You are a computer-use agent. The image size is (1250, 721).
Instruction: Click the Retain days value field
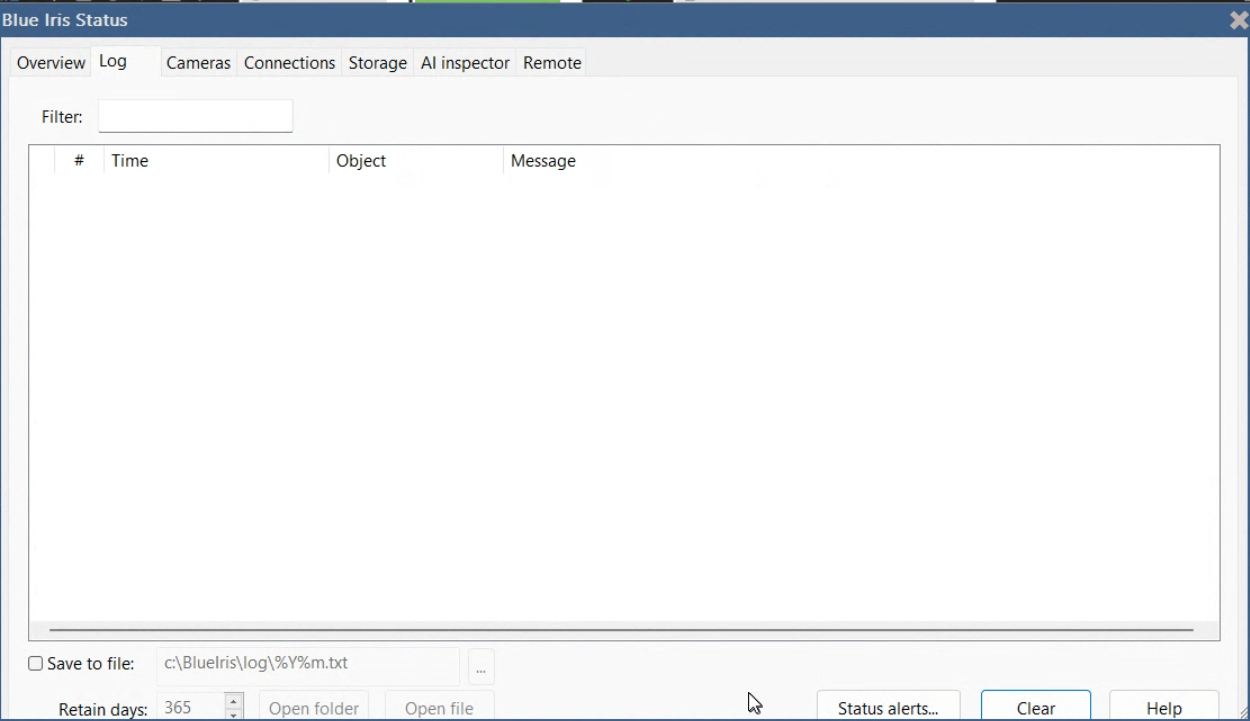pyautogui.click(x=190, y=708)
